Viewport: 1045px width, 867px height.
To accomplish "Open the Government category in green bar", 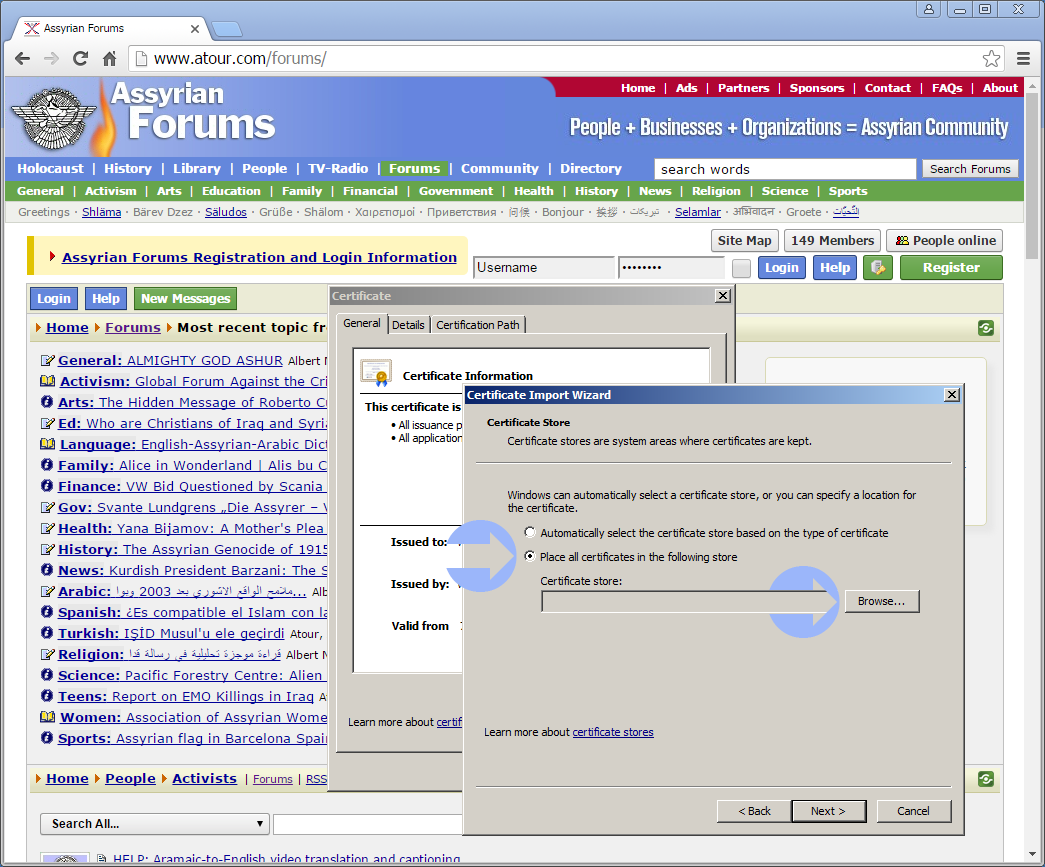I will pyautogui.click(x=456, y=191).
